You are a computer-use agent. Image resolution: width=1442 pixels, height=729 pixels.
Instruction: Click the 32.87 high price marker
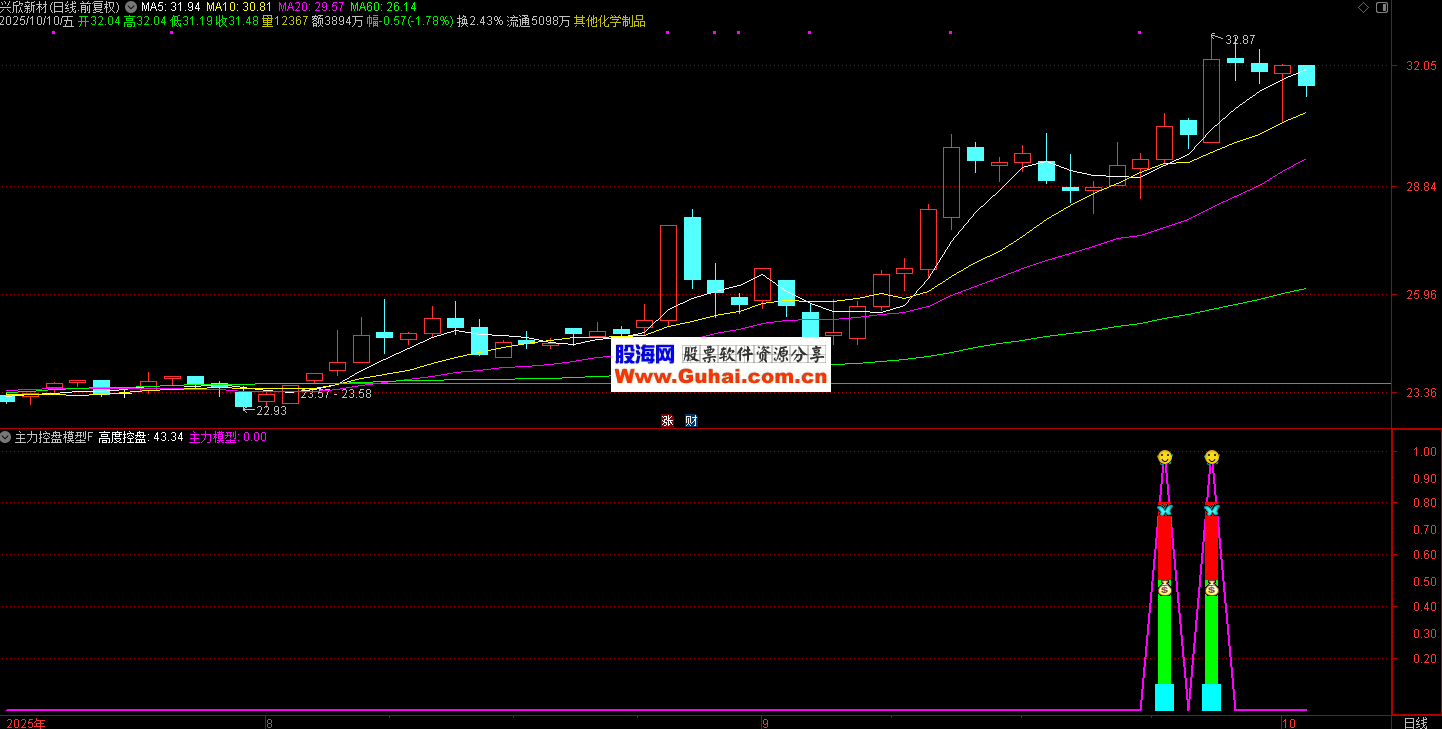[x=1239, y=40]
